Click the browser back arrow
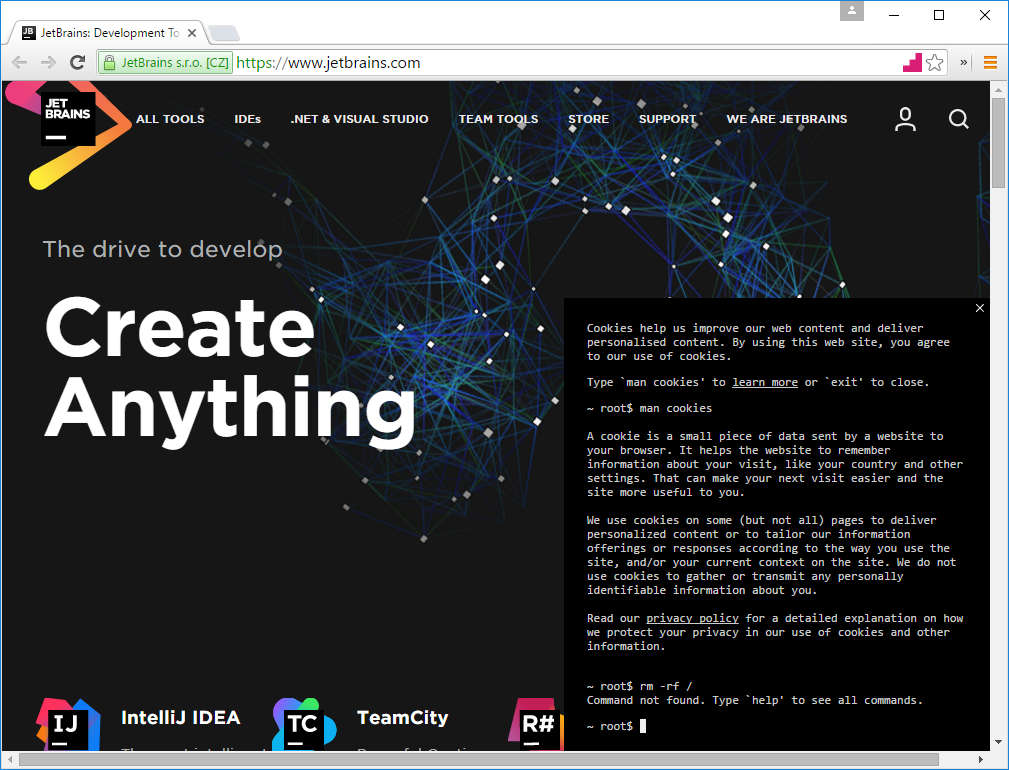 (19, 62)
